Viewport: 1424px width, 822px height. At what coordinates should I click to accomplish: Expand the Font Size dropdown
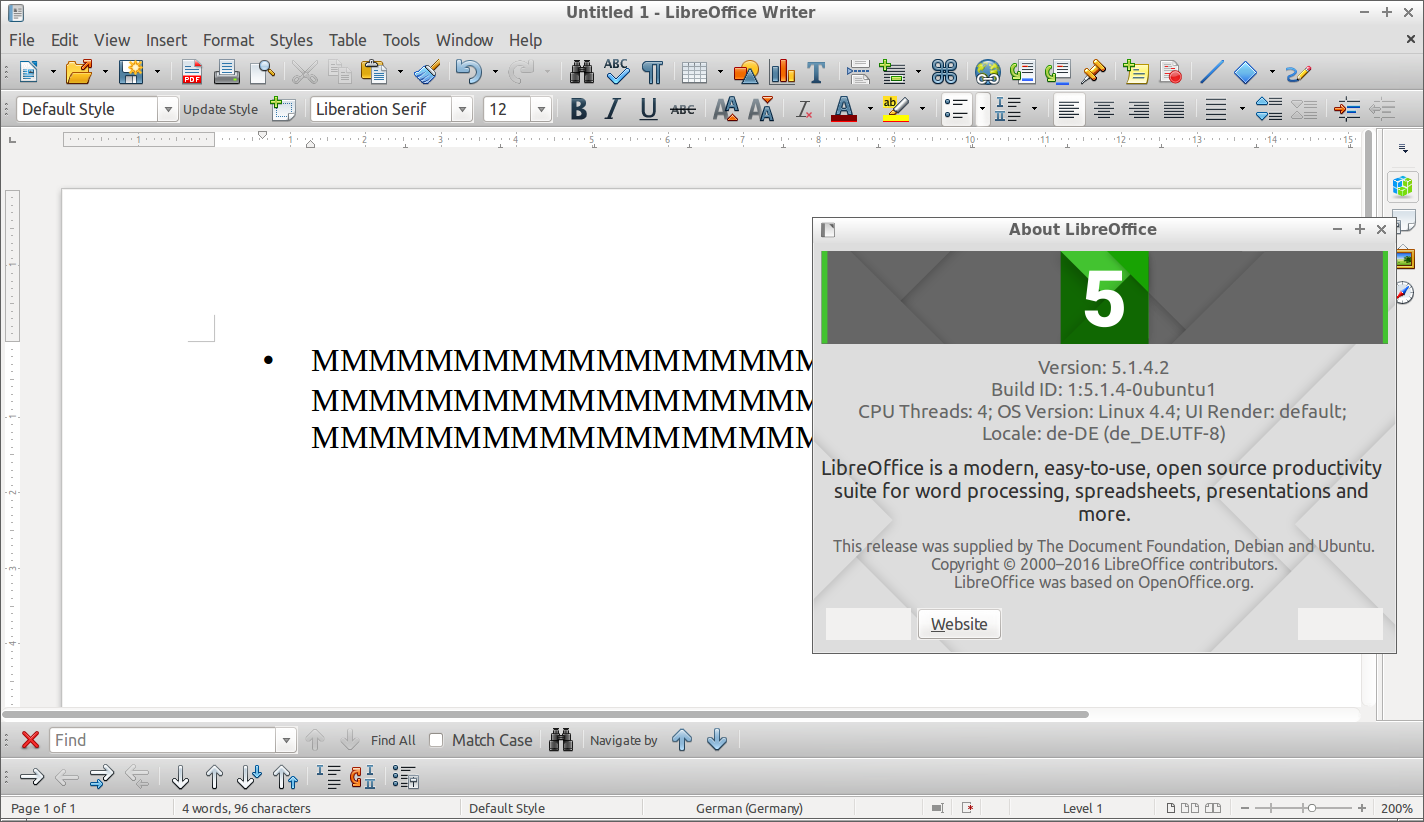tap(541, 109)
